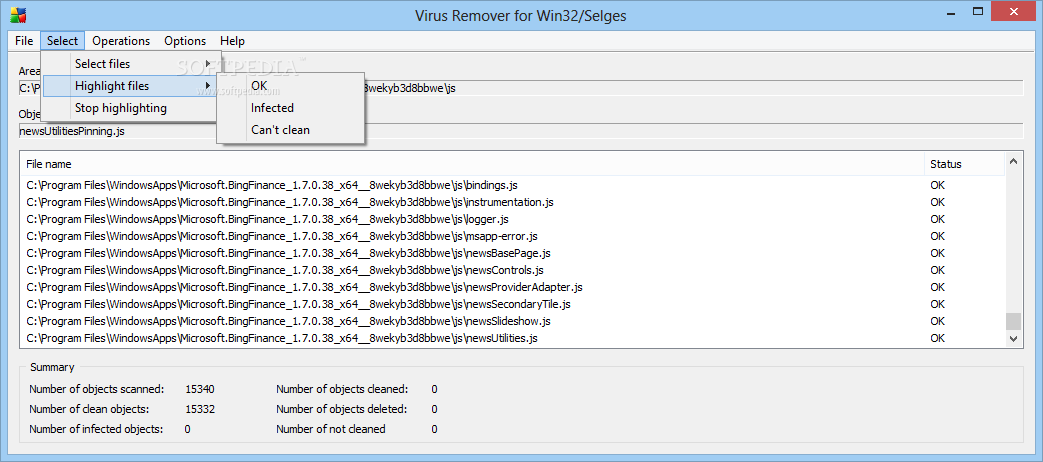Click the Number of objects cleaned label
This screenshot has width=1043, height=462.
tap(342, 389)
